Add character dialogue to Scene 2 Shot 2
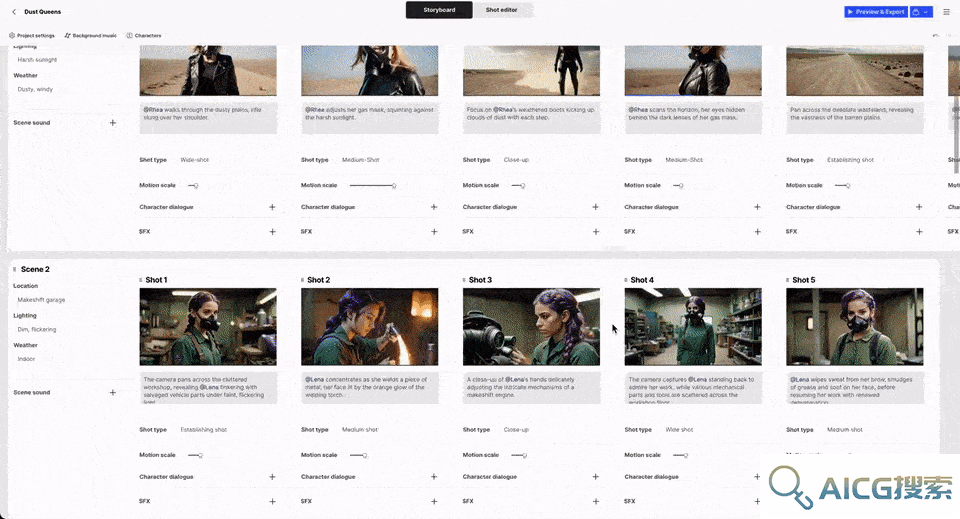Screen dimensions: 960x519 pyautogui.click(x=434, y=477)
